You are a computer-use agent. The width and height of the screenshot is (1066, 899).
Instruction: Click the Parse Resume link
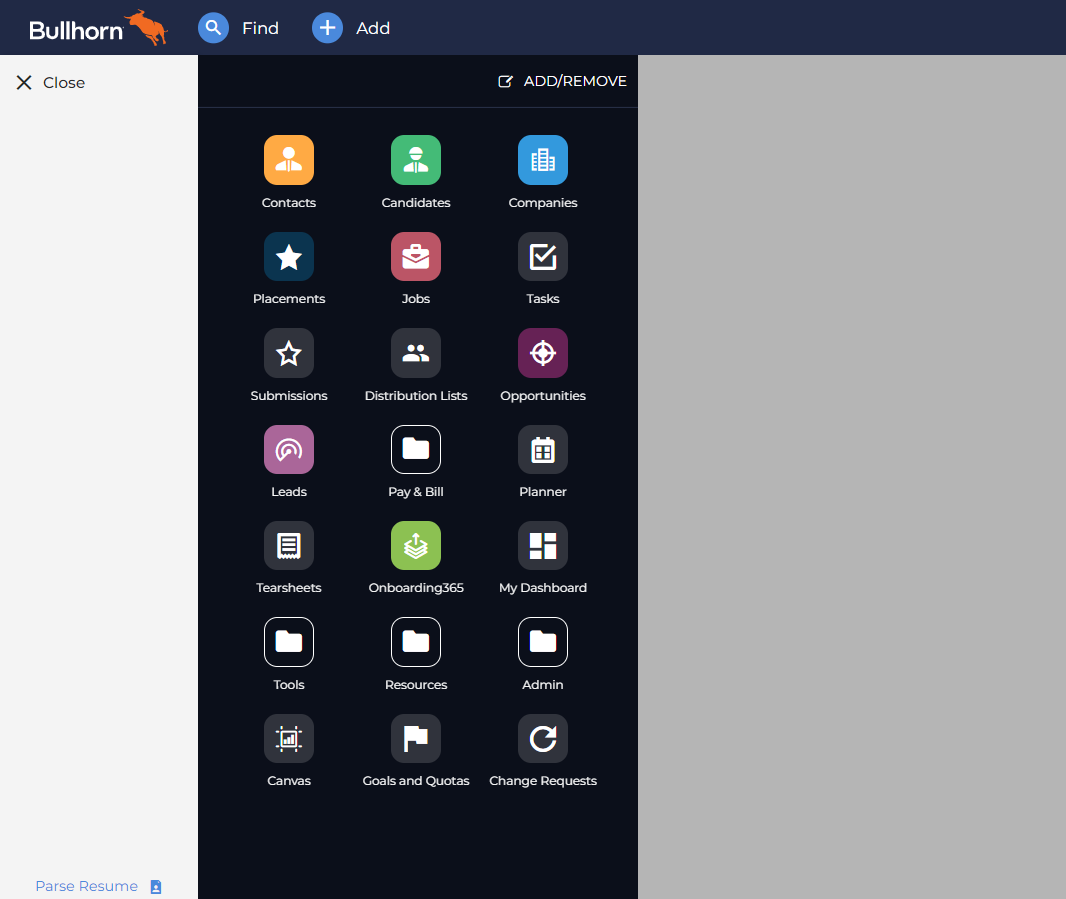(86, 886)
